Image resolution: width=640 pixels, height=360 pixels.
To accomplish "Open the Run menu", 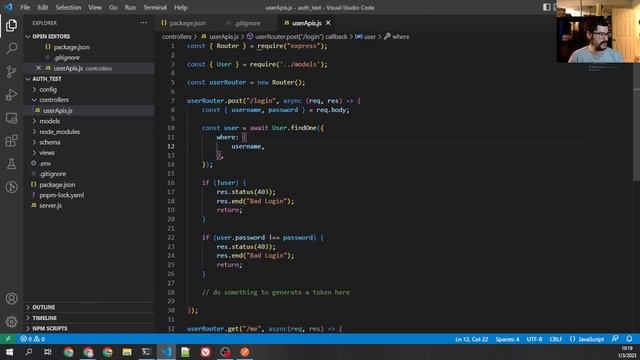I will click(130, 7).
